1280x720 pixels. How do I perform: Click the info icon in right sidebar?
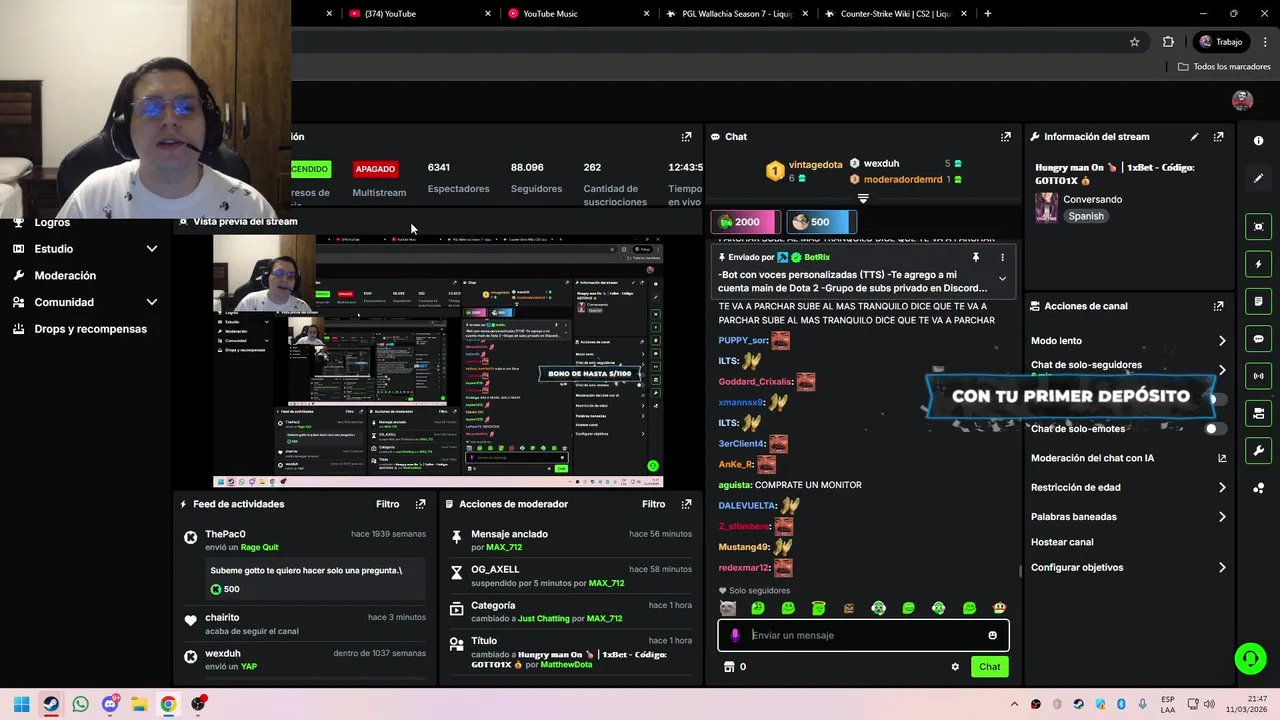click(1258, 141)
